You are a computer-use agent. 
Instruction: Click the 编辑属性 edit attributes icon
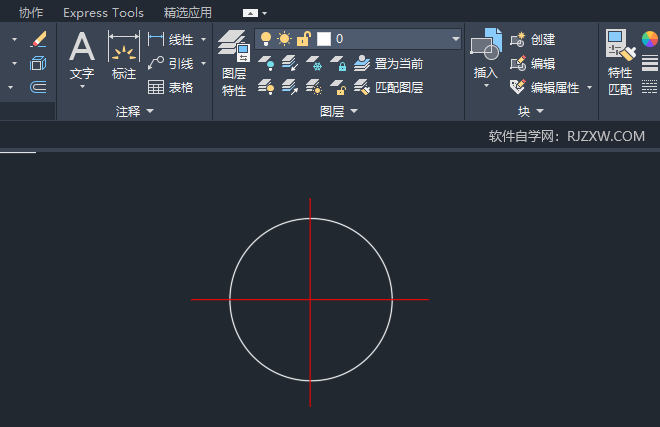[518, 87]
